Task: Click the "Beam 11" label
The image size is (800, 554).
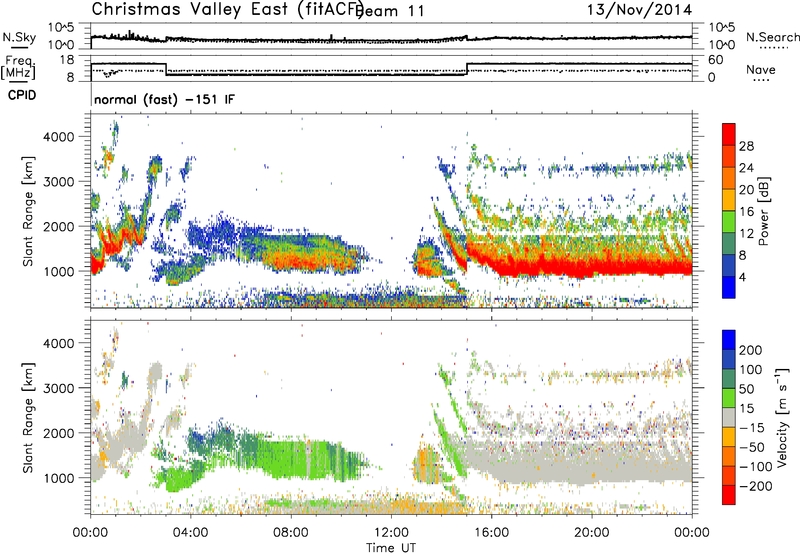Action: tap(391, 11)
